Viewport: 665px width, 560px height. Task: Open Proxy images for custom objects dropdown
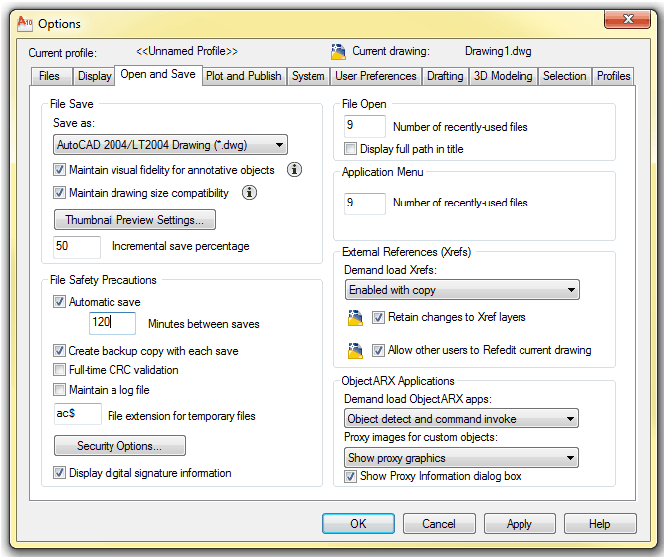pos(461,458)
